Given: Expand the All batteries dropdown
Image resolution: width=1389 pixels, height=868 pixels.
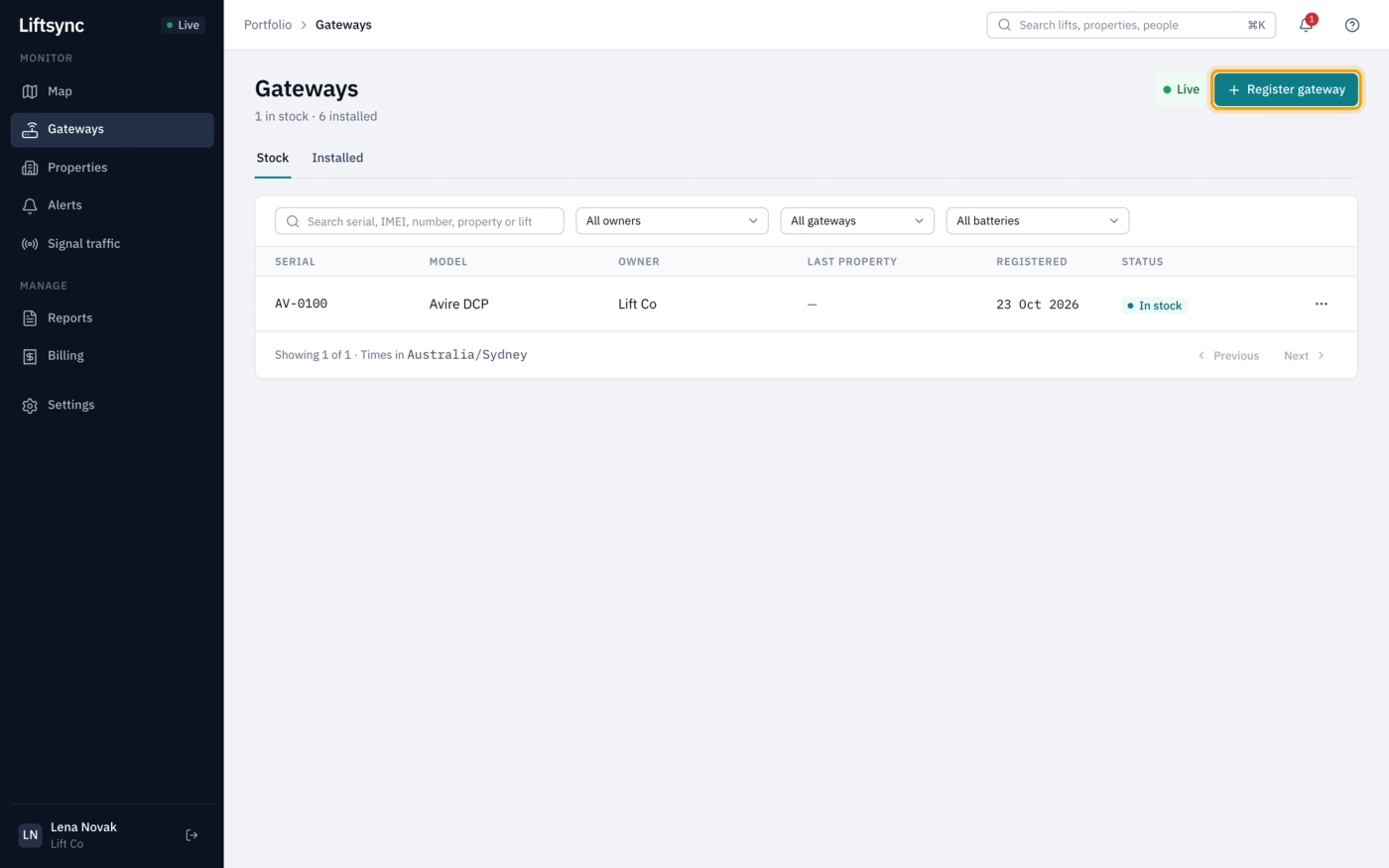Looking at the screenshot, I should (x=1038, y=221).
